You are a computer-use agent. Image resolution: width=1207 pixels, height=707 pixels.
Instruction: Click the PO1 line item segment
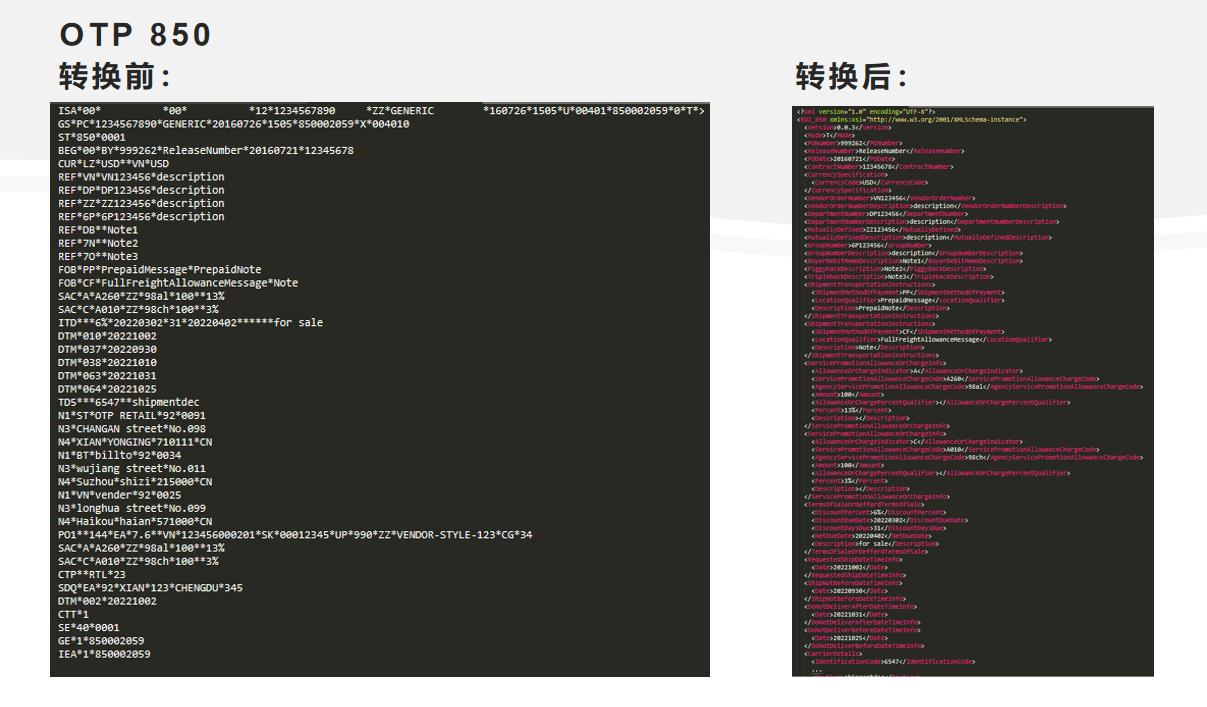tap(295, 535)
